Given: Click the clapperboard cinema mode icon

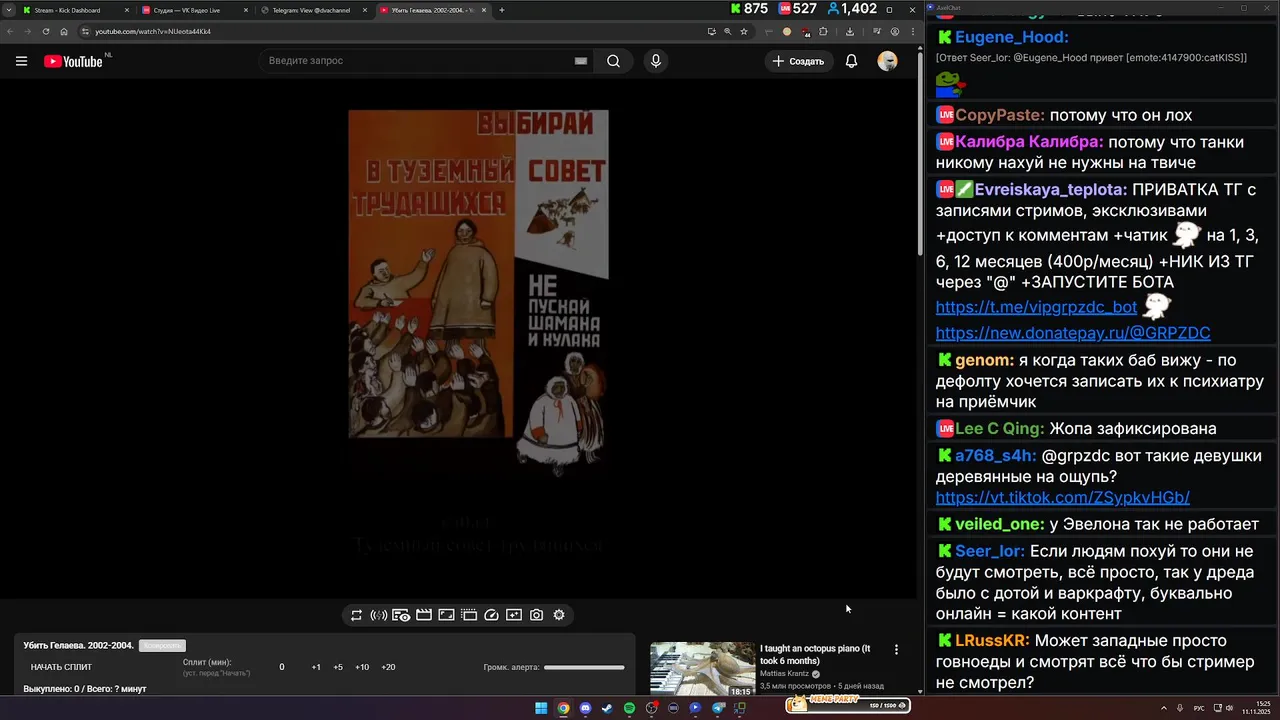Looking at the screenshot, I should [x=424, y=615].
